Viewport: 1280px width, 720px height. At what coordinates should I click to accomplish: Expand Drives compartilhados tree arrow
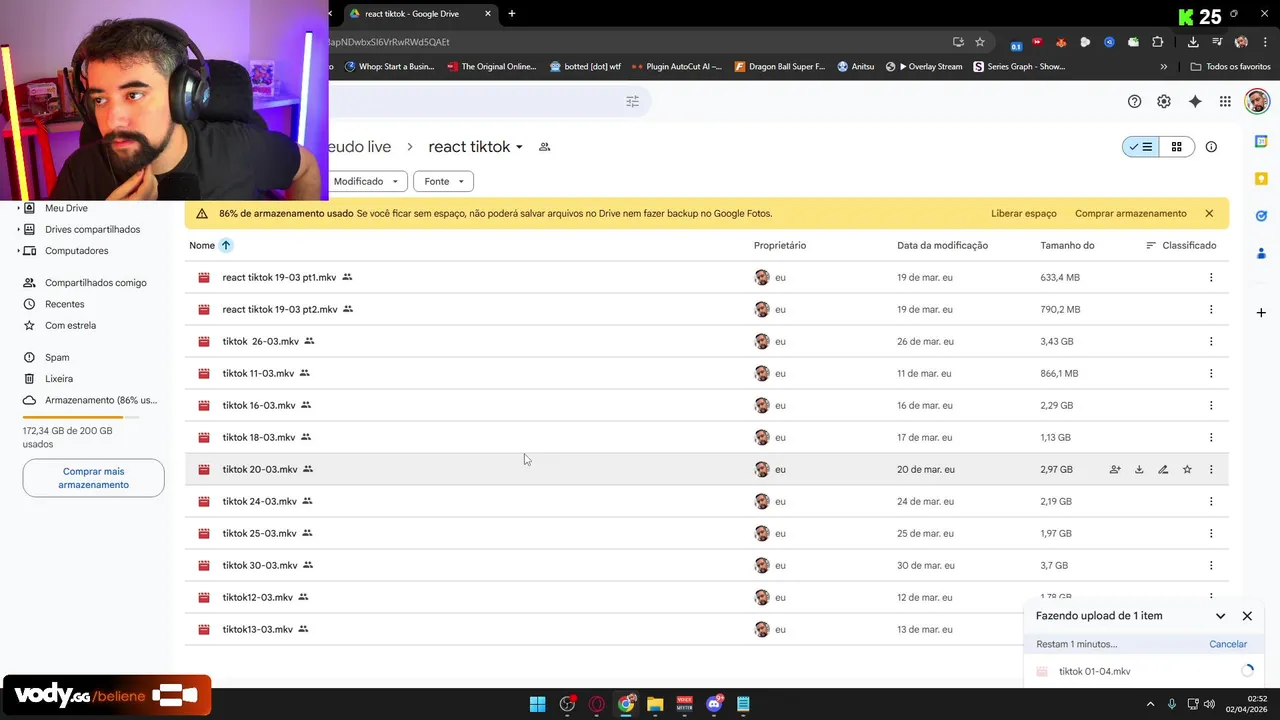(18, 229)
